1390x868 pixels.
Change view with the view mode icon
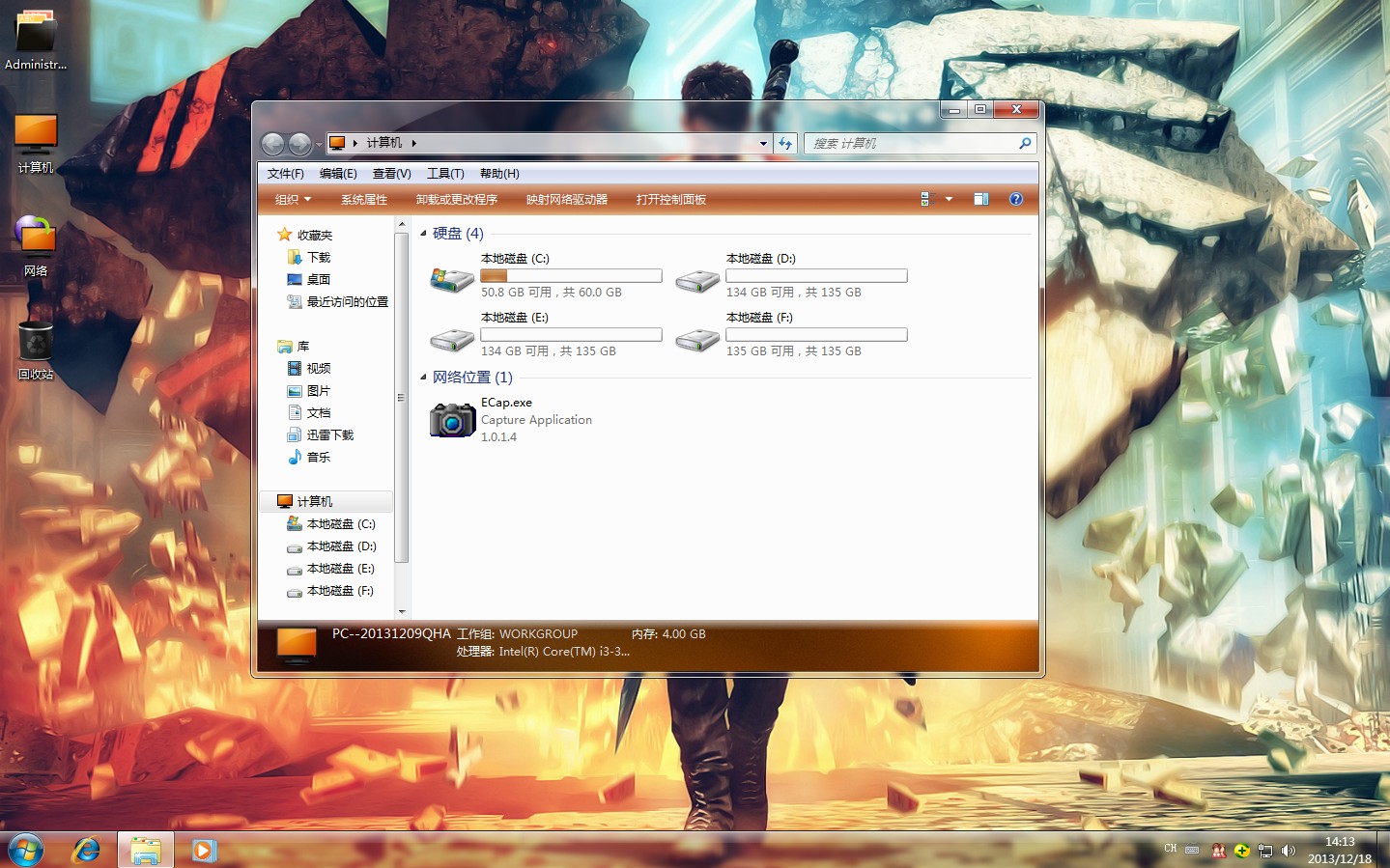925,199
